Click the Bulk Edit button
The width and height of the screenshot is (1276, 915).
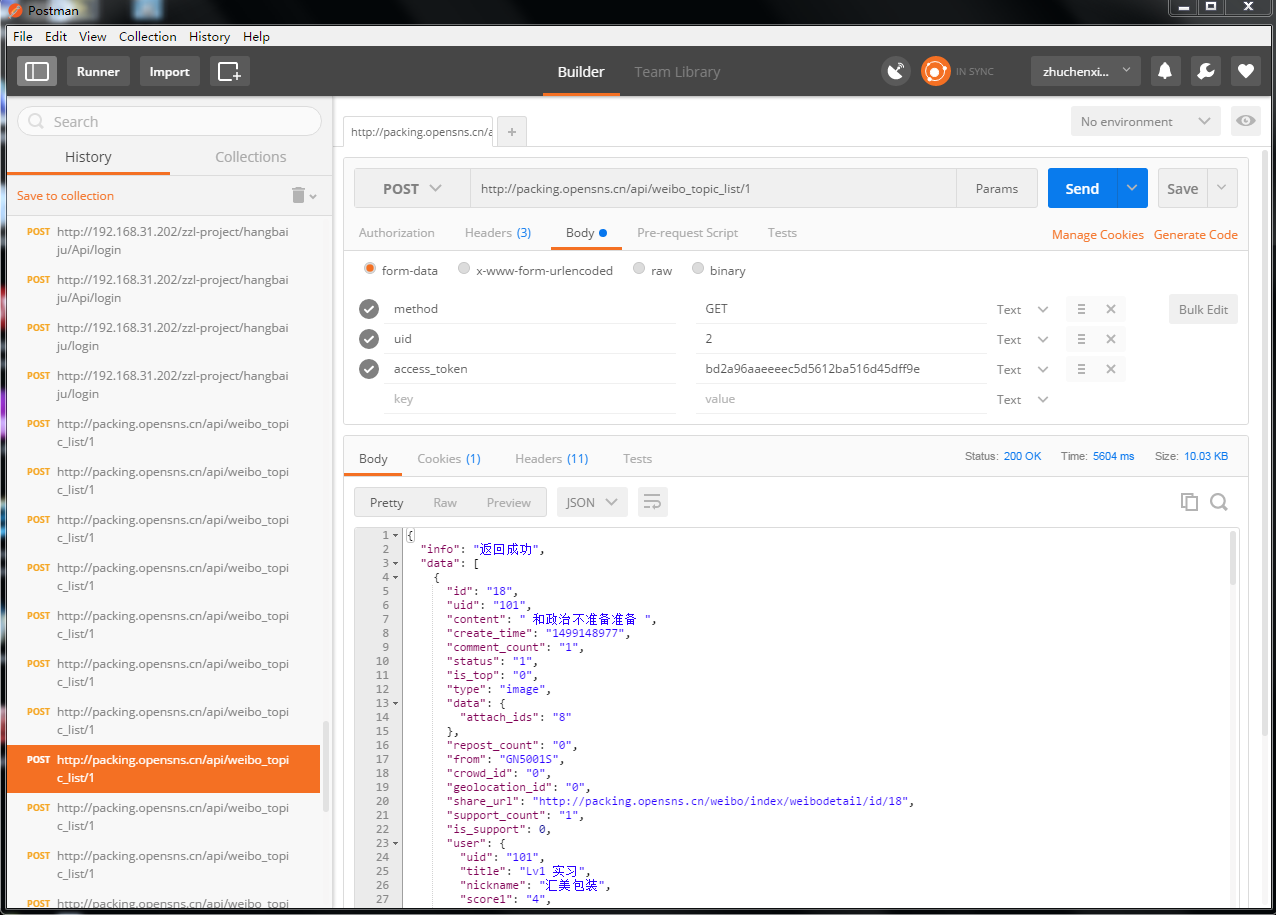point(1203,309)
